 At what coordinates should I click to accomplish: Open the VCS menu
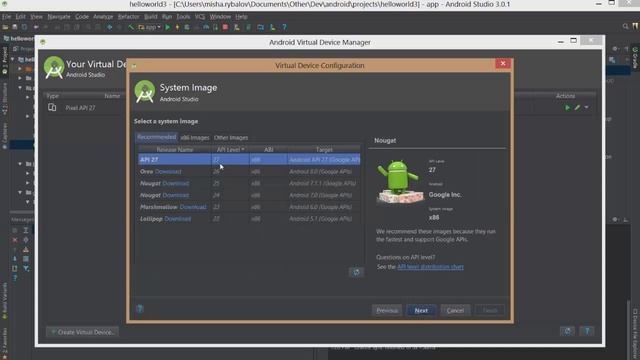(x=200, y=17)
